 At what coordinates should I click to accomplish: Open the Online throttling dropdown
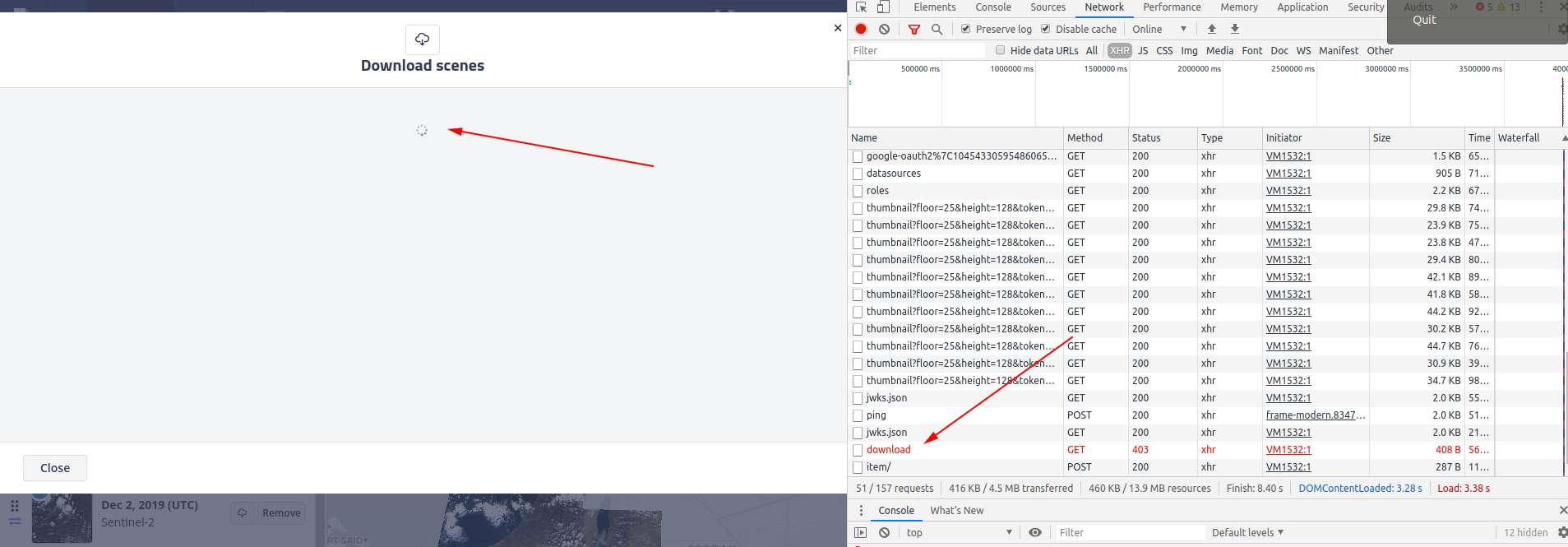tap(1159, 29)
